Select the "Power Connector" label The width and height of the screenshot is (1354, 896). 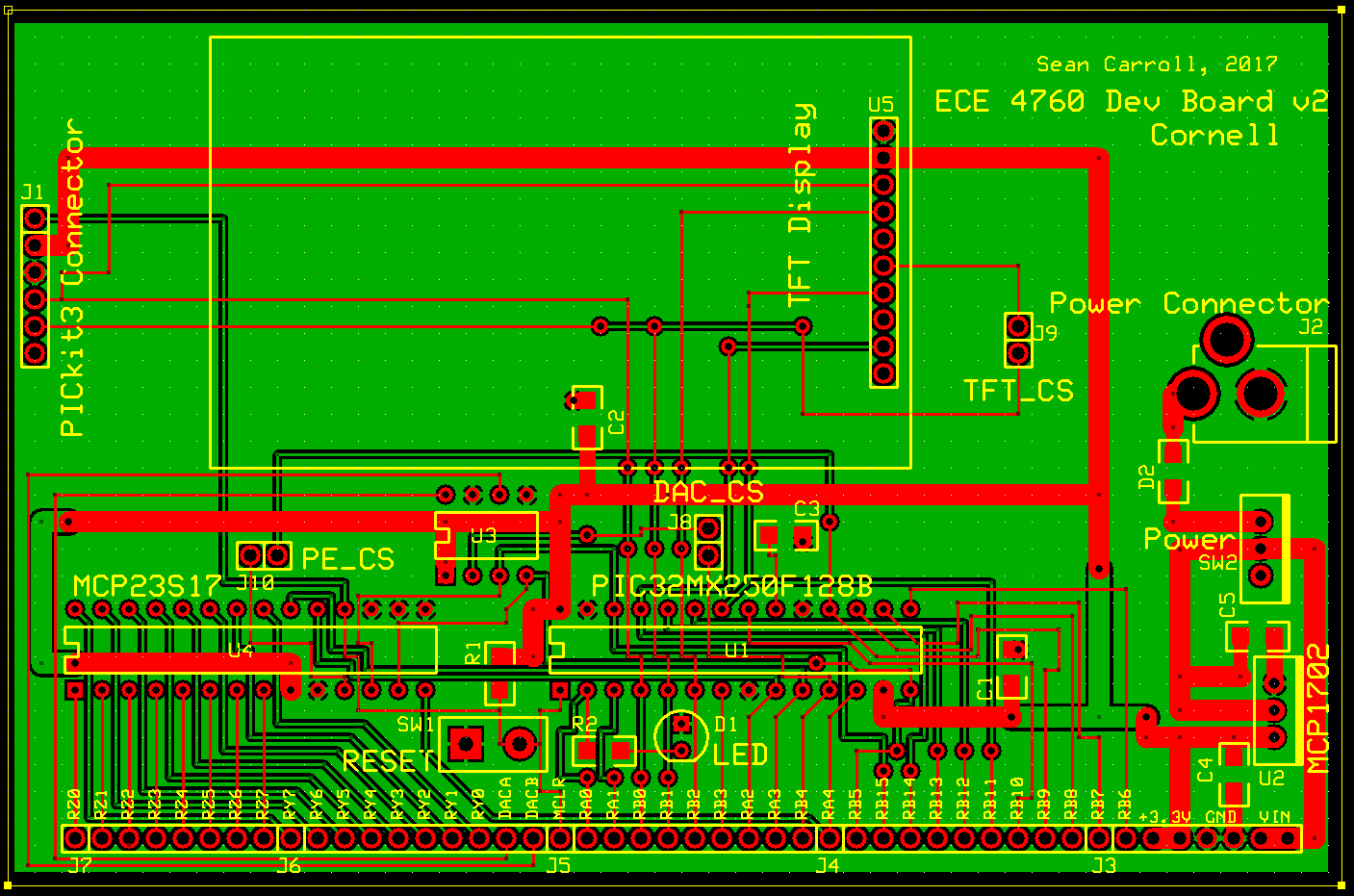point(1188,303)
